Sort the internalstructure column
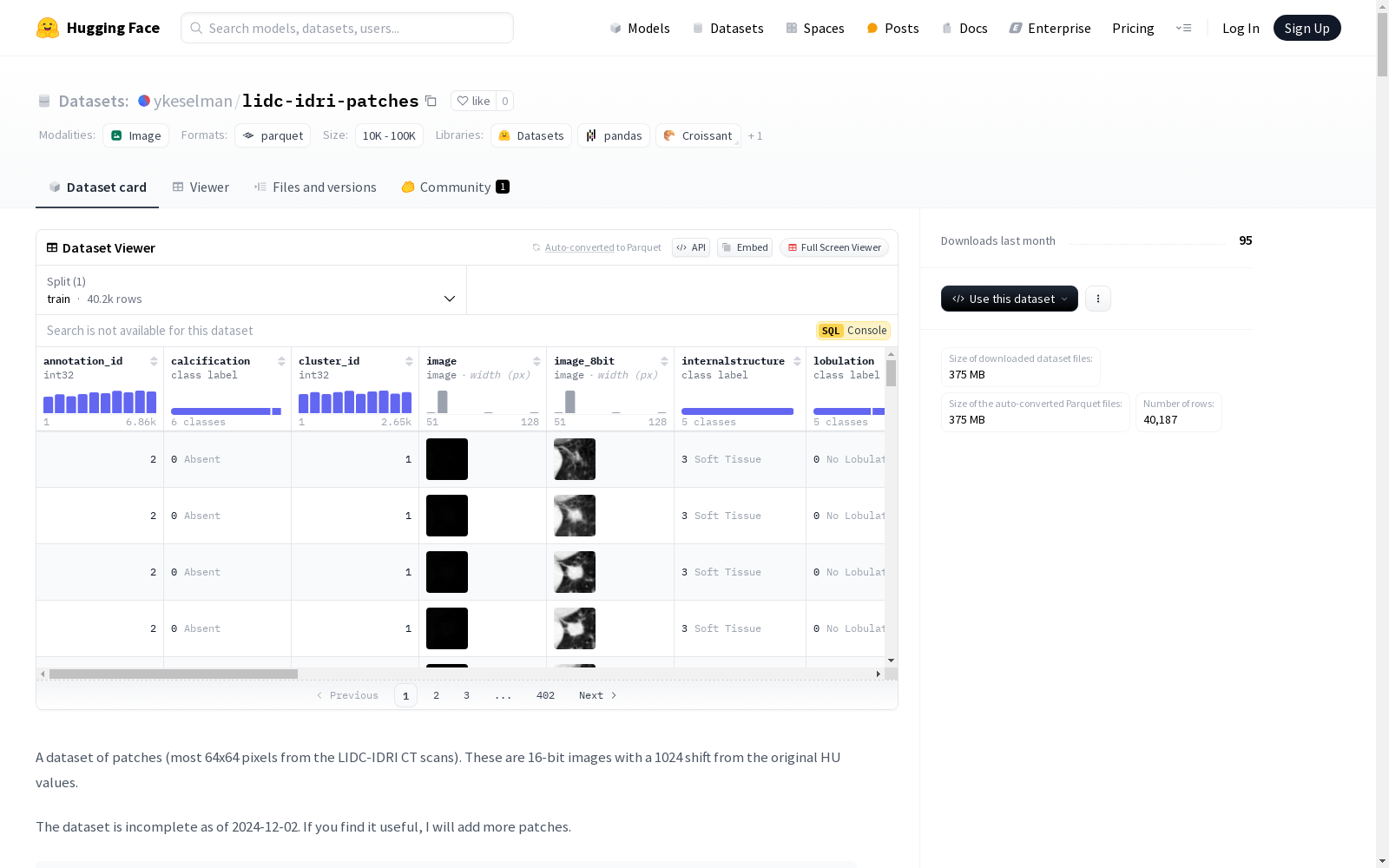The image size is (1389, 868). pos(797,361)
